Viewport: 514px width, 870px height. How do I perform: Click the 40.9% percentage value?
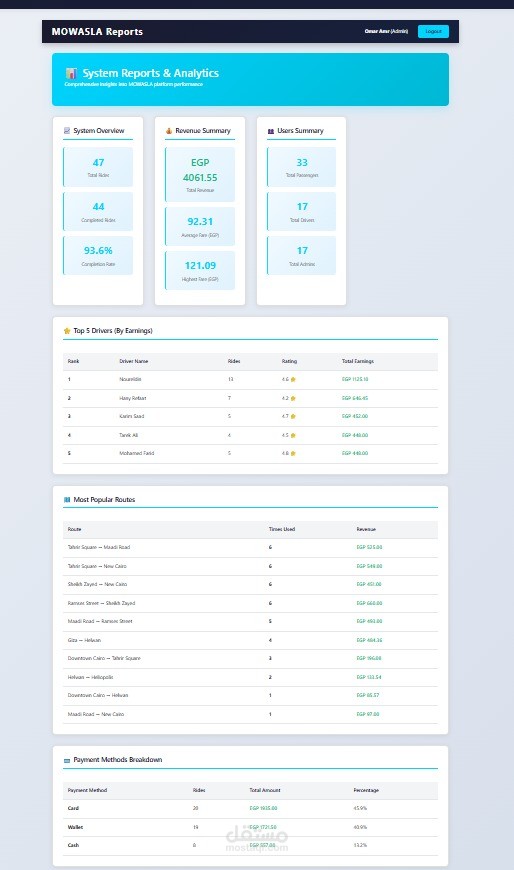[x=360, y=827]
